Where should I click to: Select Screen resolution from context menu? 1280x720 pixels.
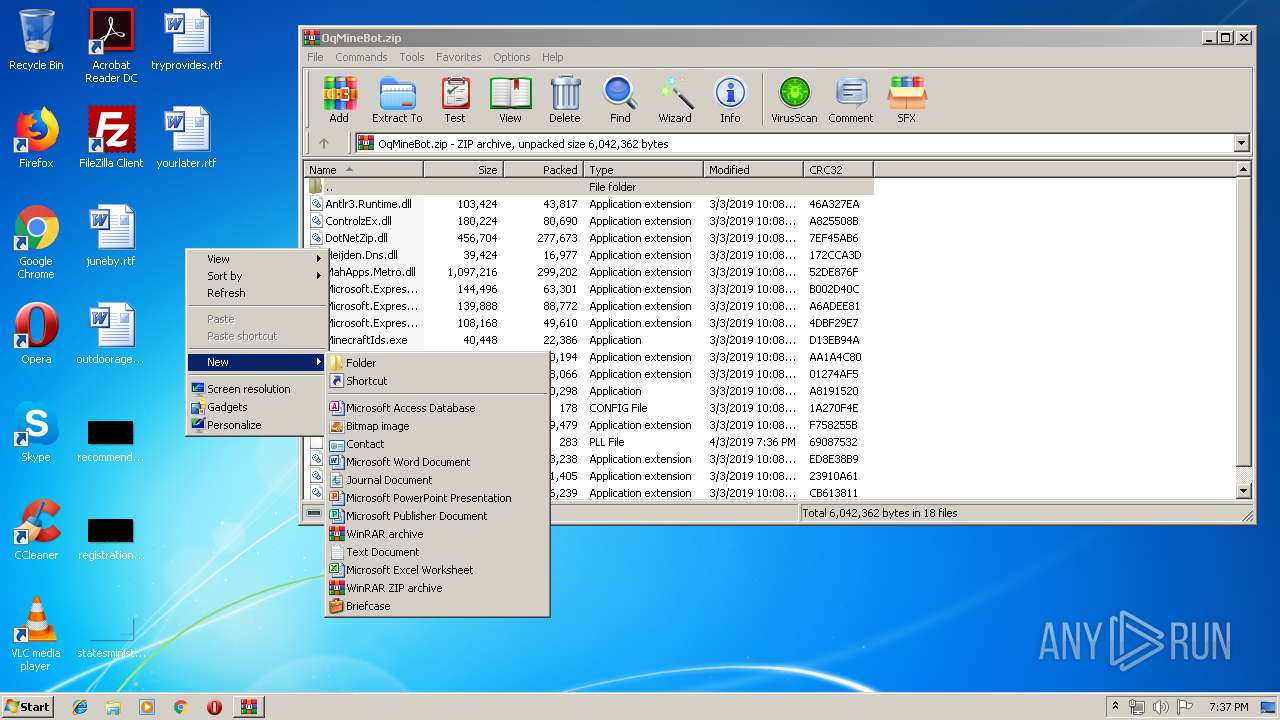tap(258, 389)
